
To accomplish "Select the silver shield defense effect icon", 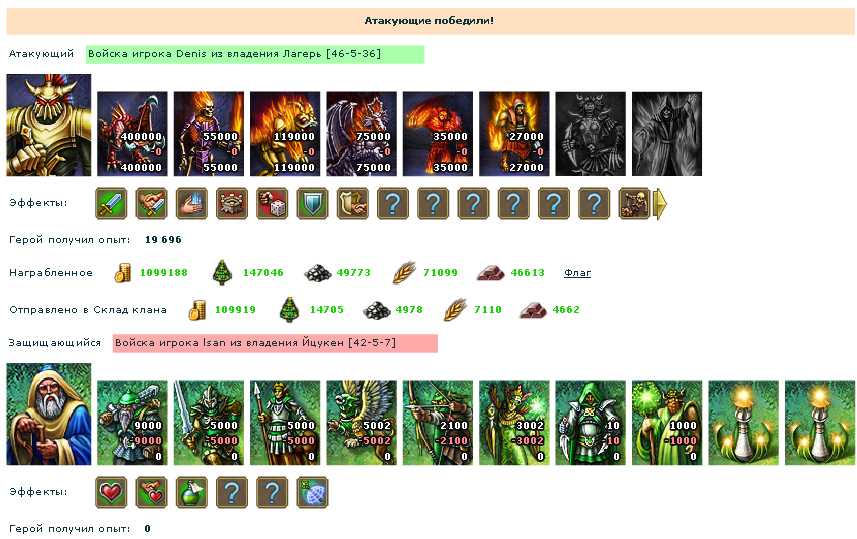I will [313, 203].
